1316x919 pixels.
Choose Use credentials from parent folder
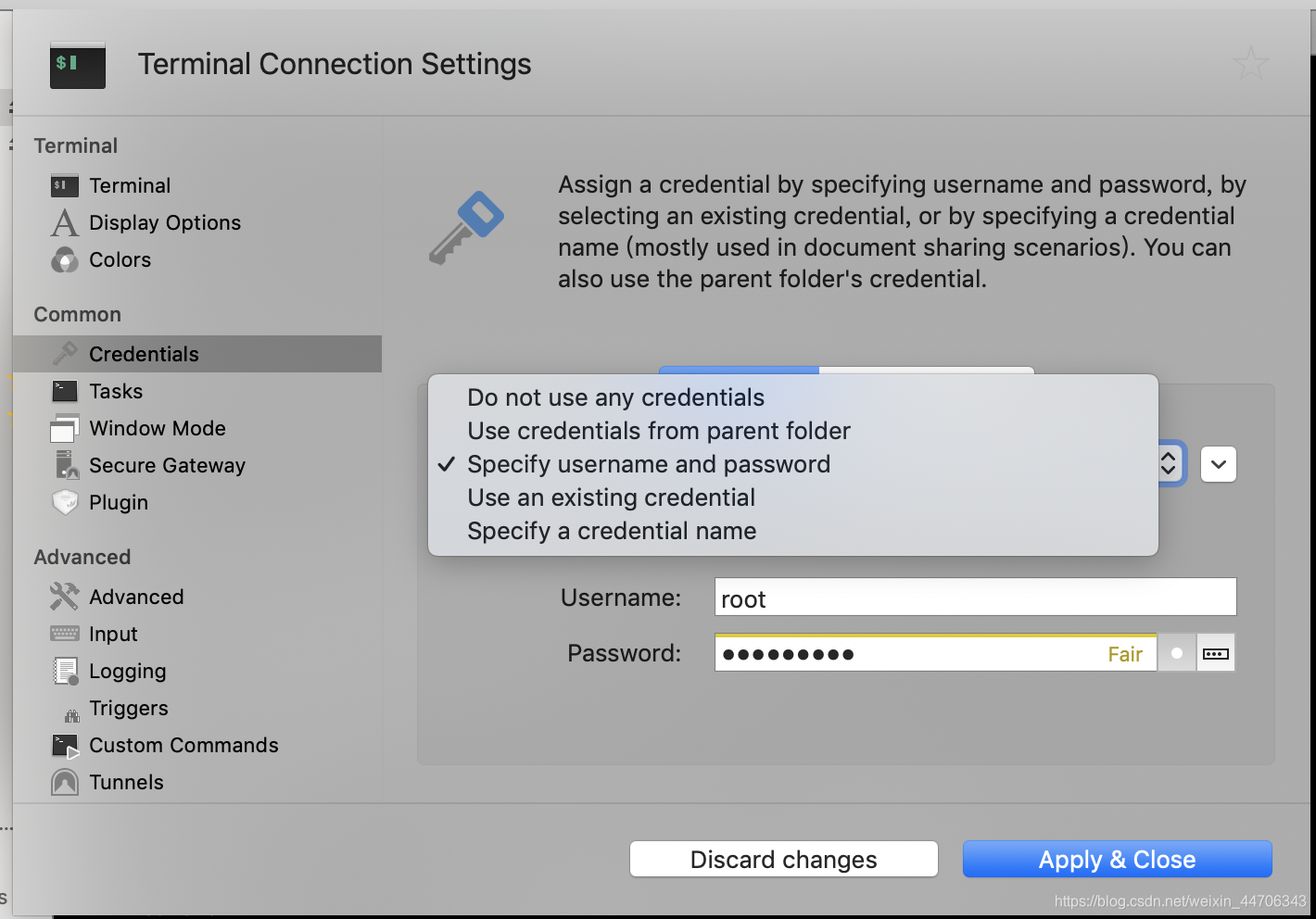(x=793, y=431)
